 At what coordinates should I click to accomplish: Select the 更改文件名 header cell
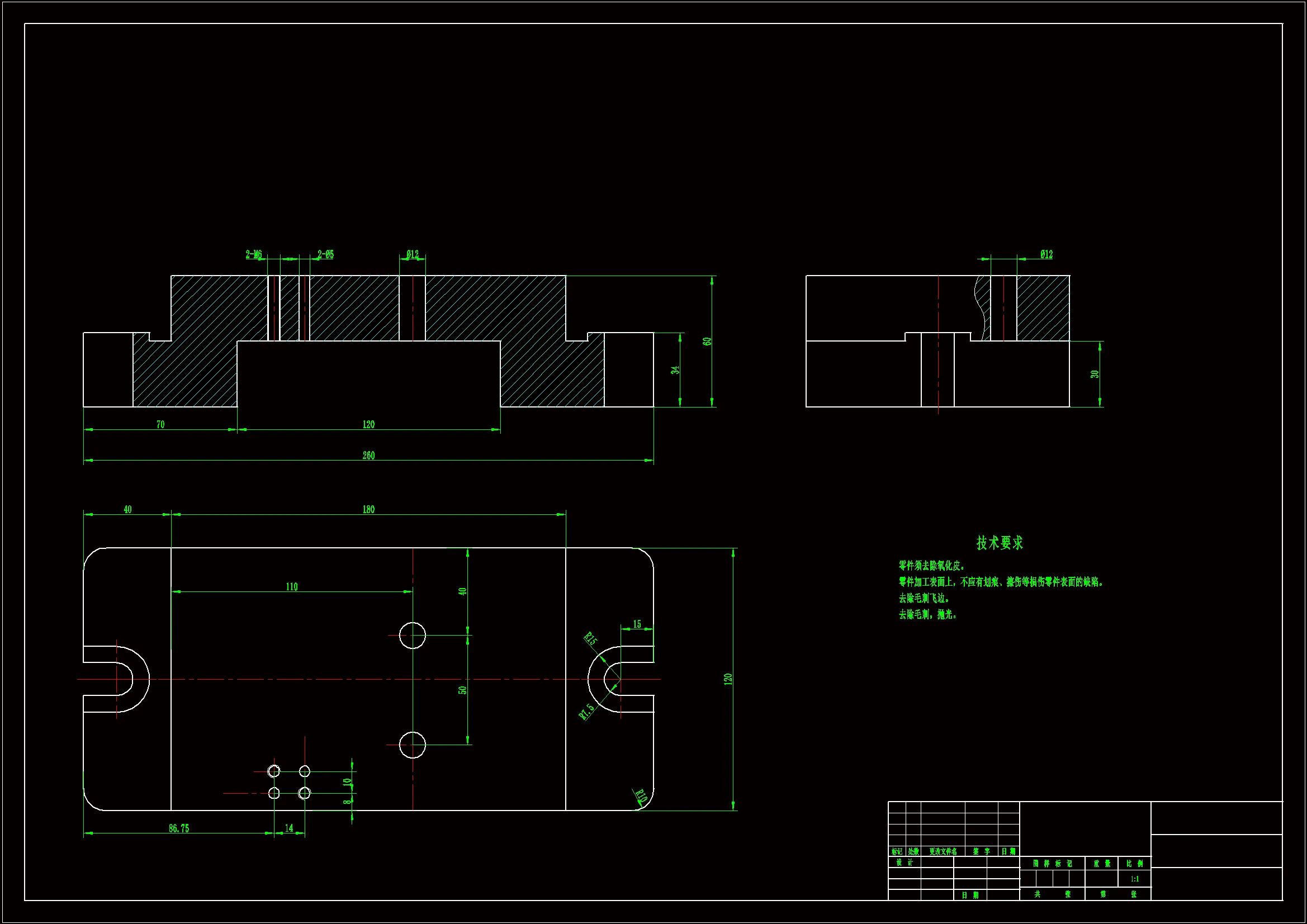tap(943, 852)
